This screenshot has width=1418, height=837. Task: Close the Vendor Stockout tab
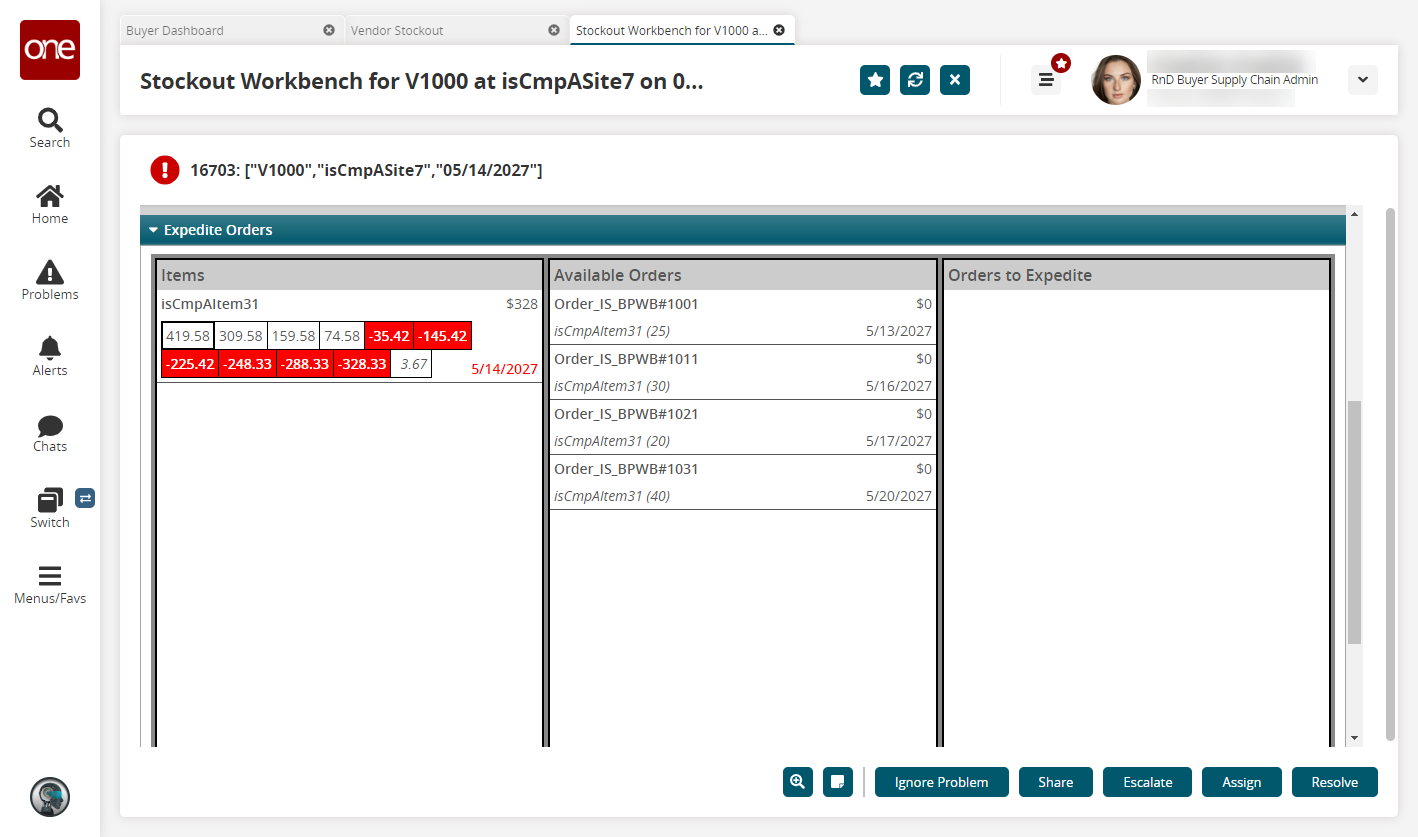tap(554, 30)
